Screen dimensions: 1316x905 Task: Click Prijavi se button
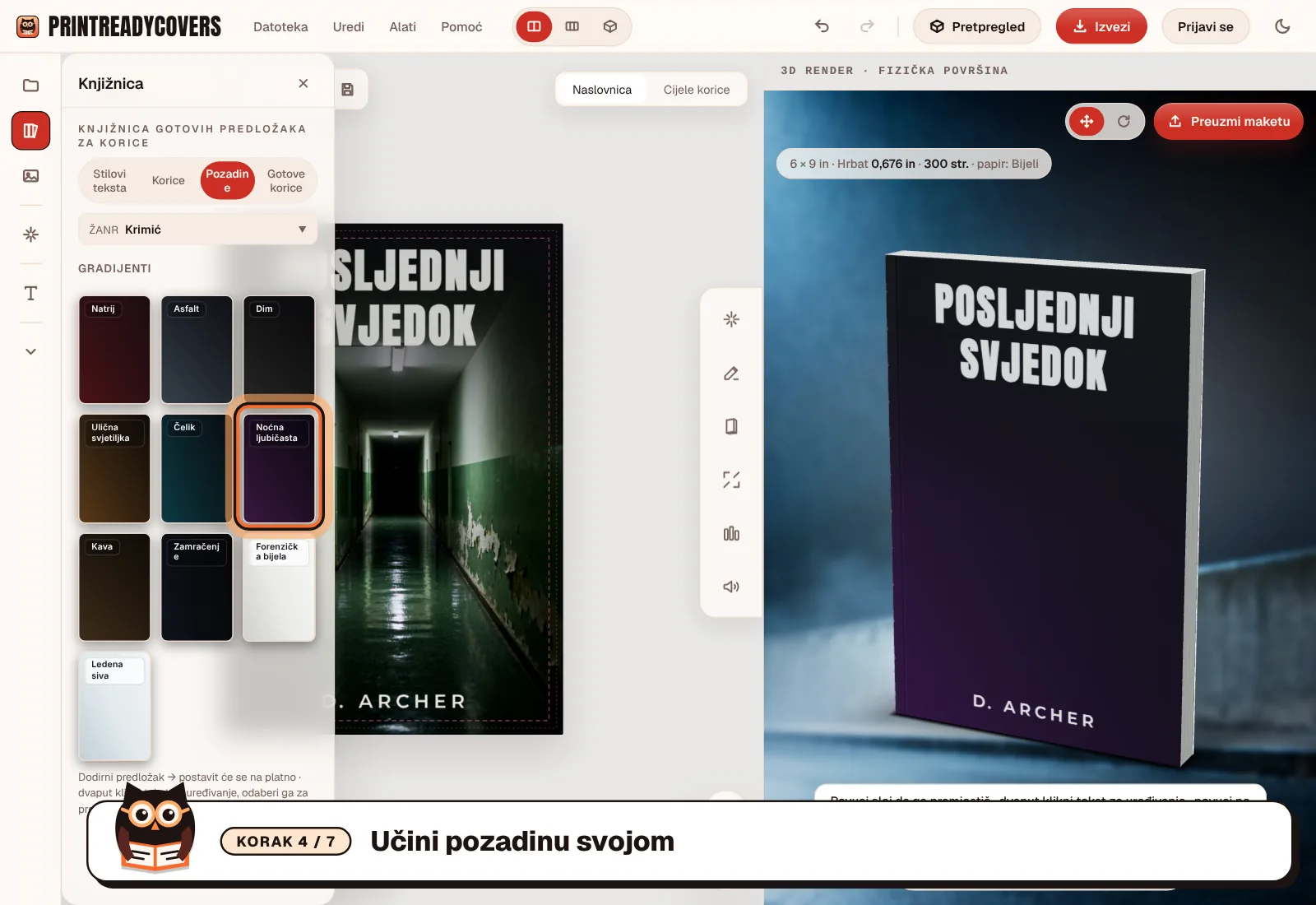[1205, 26]
